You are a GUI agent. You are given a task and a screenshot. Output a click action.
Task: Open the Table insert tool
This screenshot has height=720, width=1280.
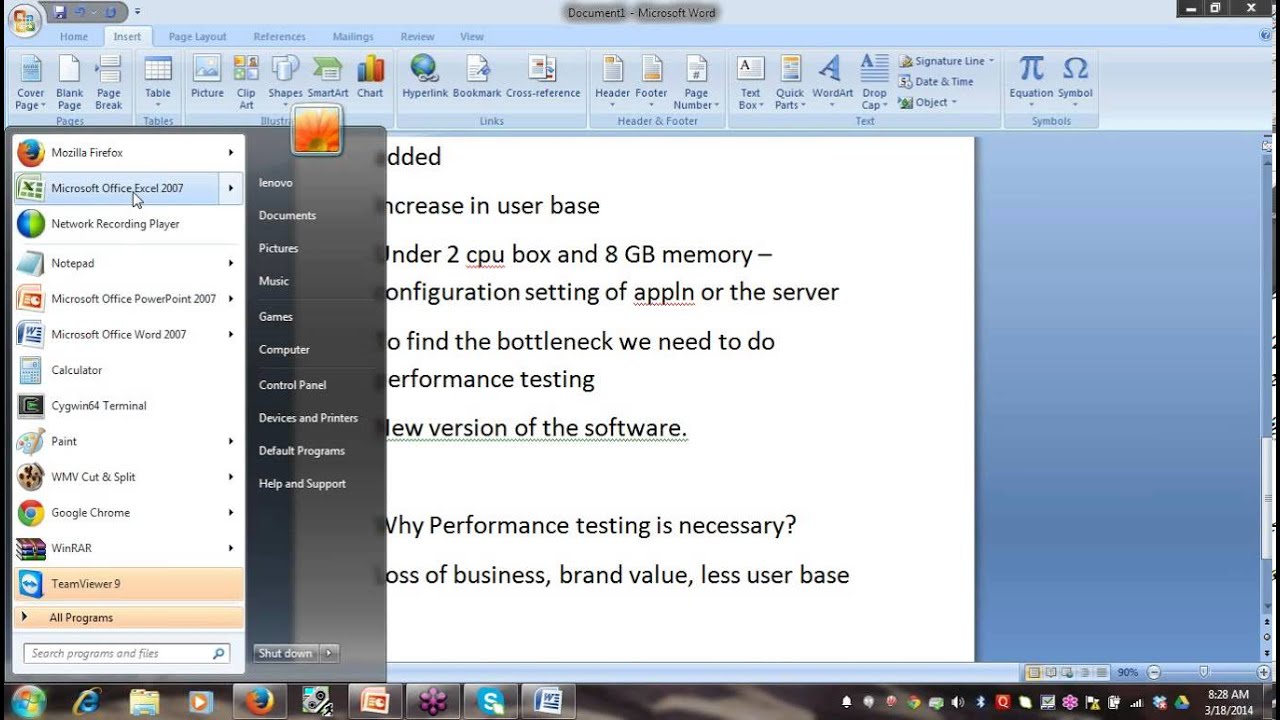point(158,83)
